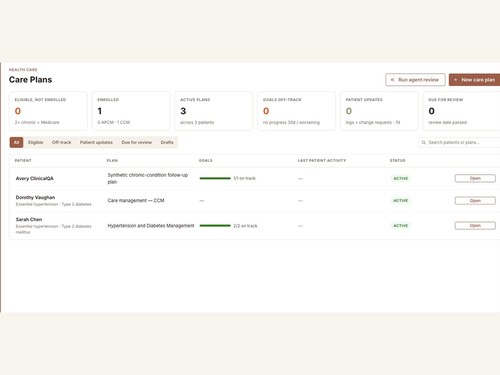Click Dorothy Vaughan's conditions subtitle

coord(54,204)
